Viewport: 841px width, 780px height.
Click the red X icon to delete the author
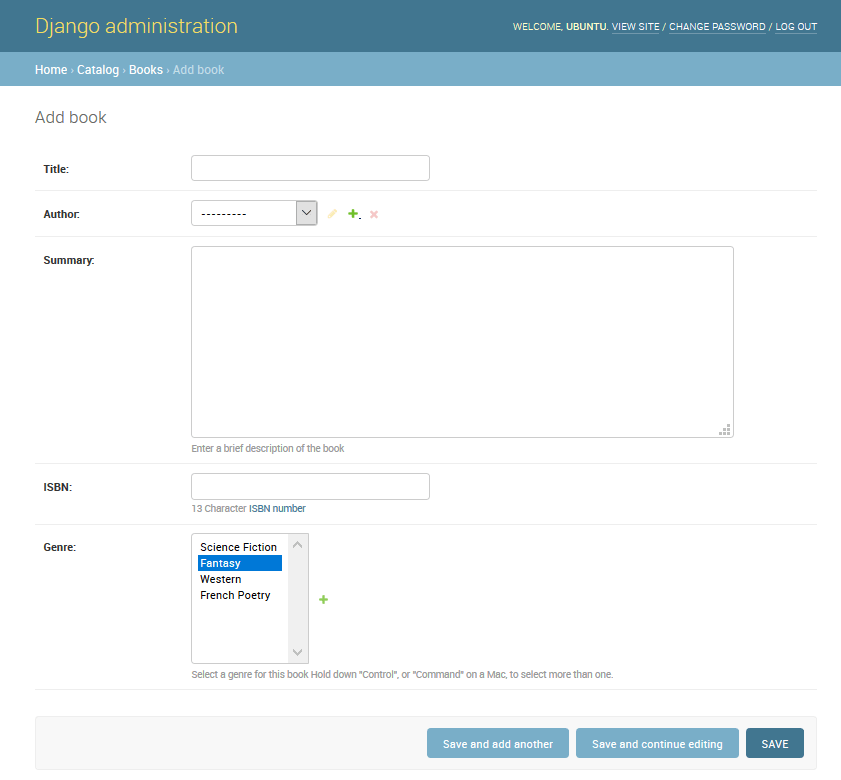(x=374, y=213)
